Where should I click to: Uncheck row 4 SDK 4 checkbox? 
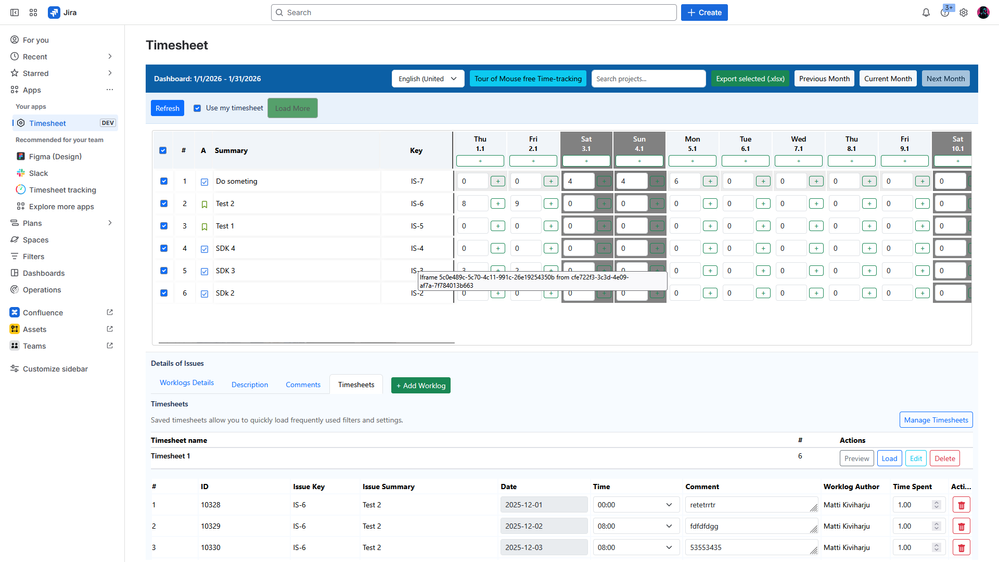point(164,248)
